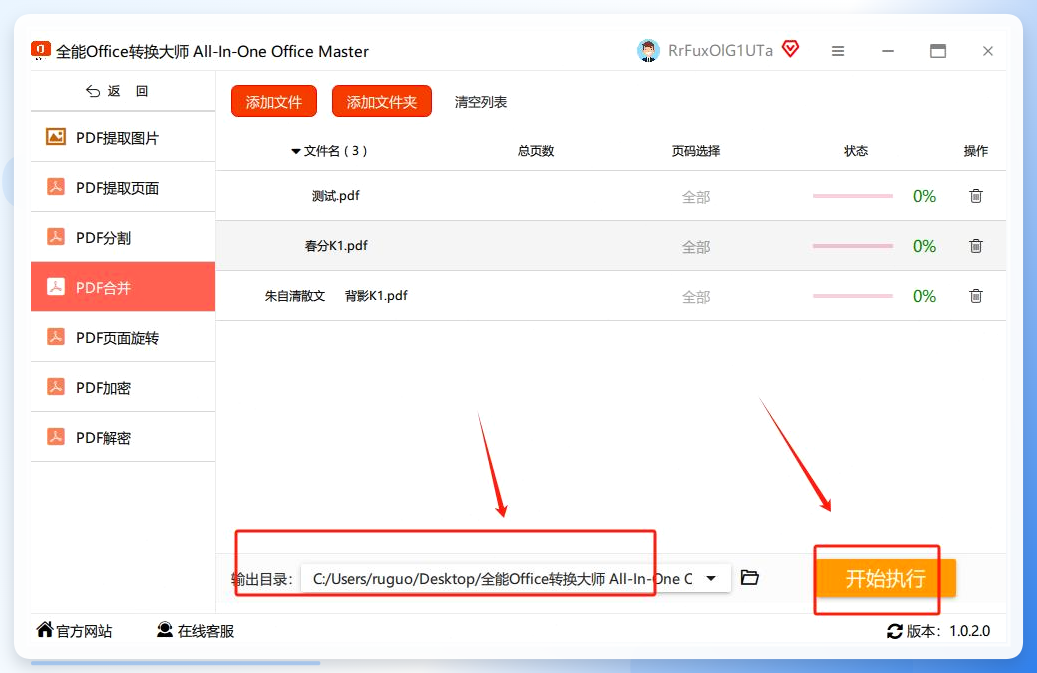This screenshot has width=1037, height=673.
Task: Click the PDF提取页面 sidebar icon
Action: 56,187
